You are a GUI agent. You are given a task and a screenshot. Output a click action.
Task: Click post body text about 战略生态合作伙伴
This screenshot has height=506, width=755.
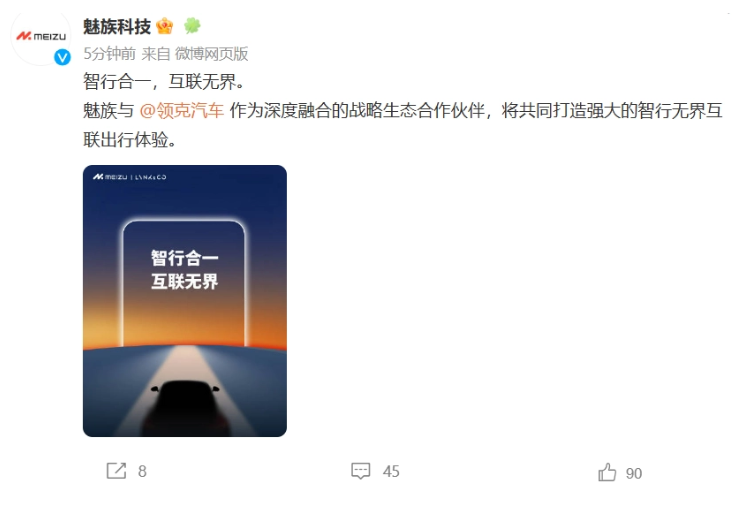coord(403,125)
